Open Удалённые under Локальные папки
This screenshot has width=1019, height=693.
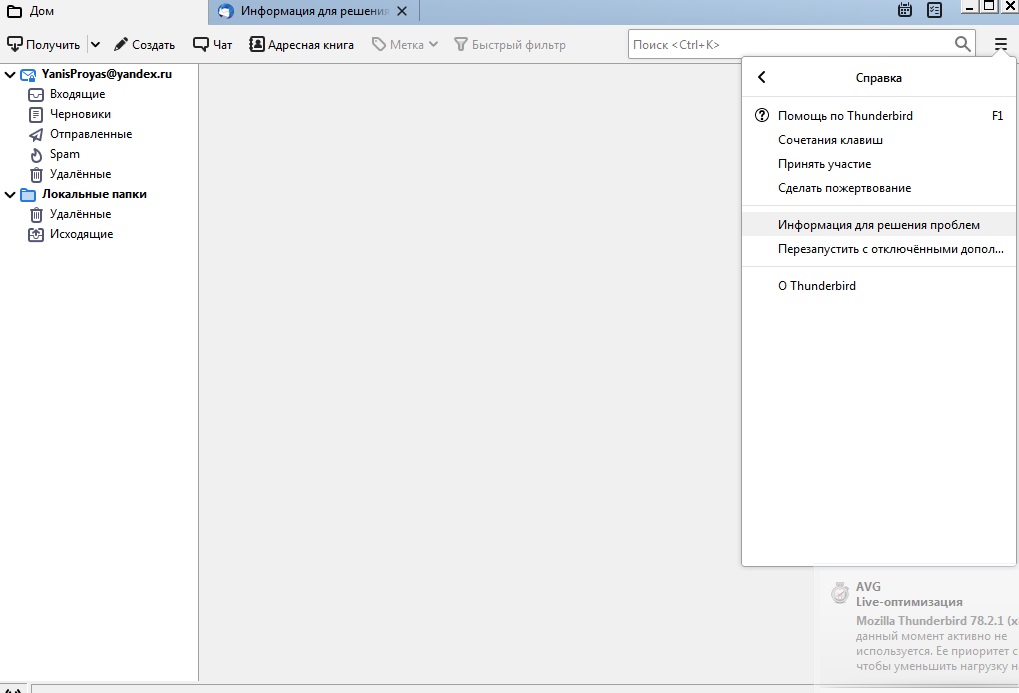81,215
